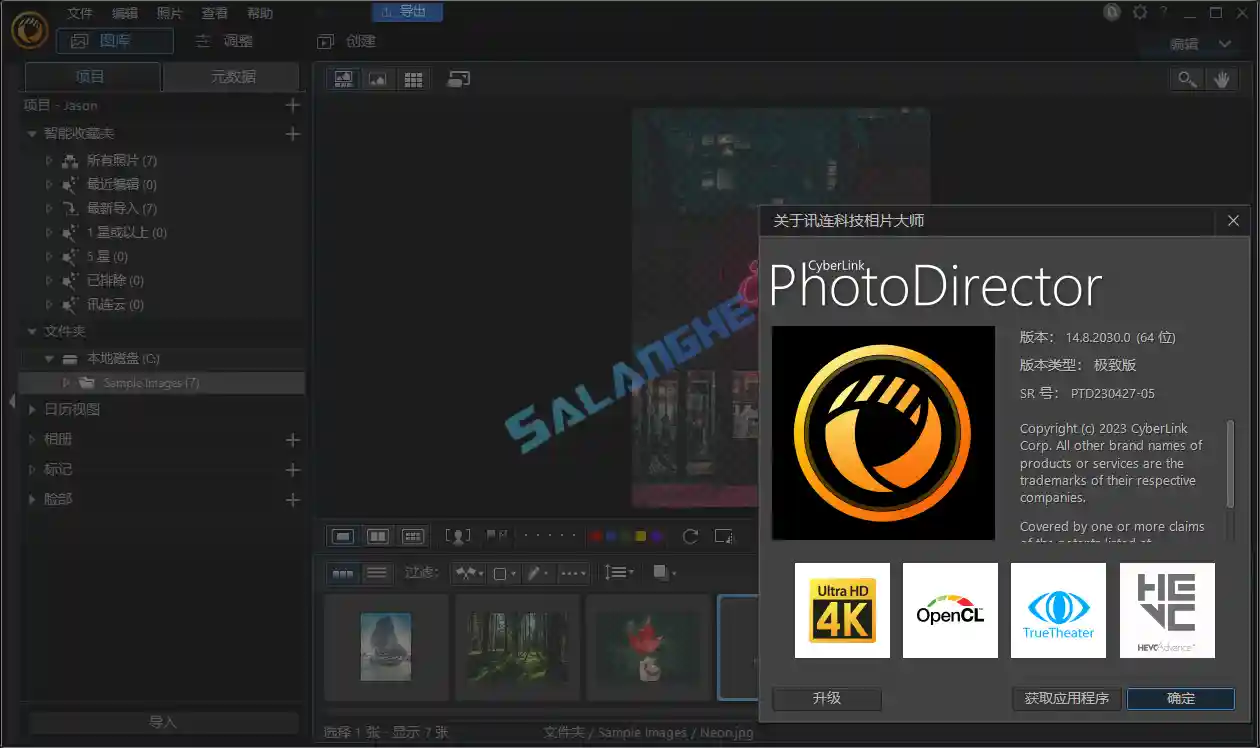This screenshot has height=748, width=1260.
Task: Open the search magnifier
Action: [x=1186, y=78]
